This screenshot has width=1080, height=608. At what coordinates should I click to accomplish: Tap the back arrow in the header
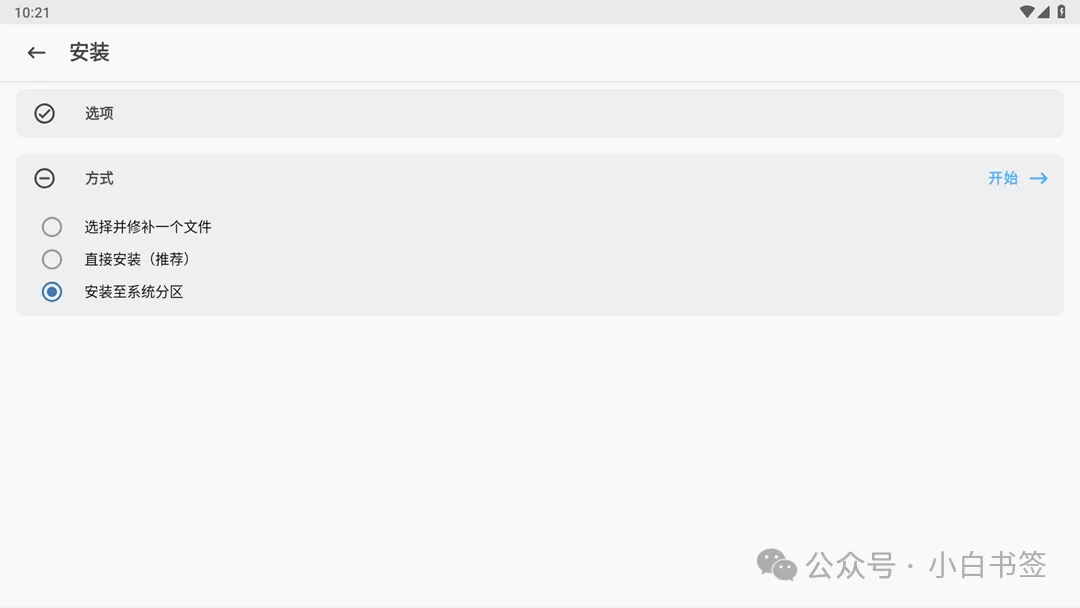tap(37, 53)
